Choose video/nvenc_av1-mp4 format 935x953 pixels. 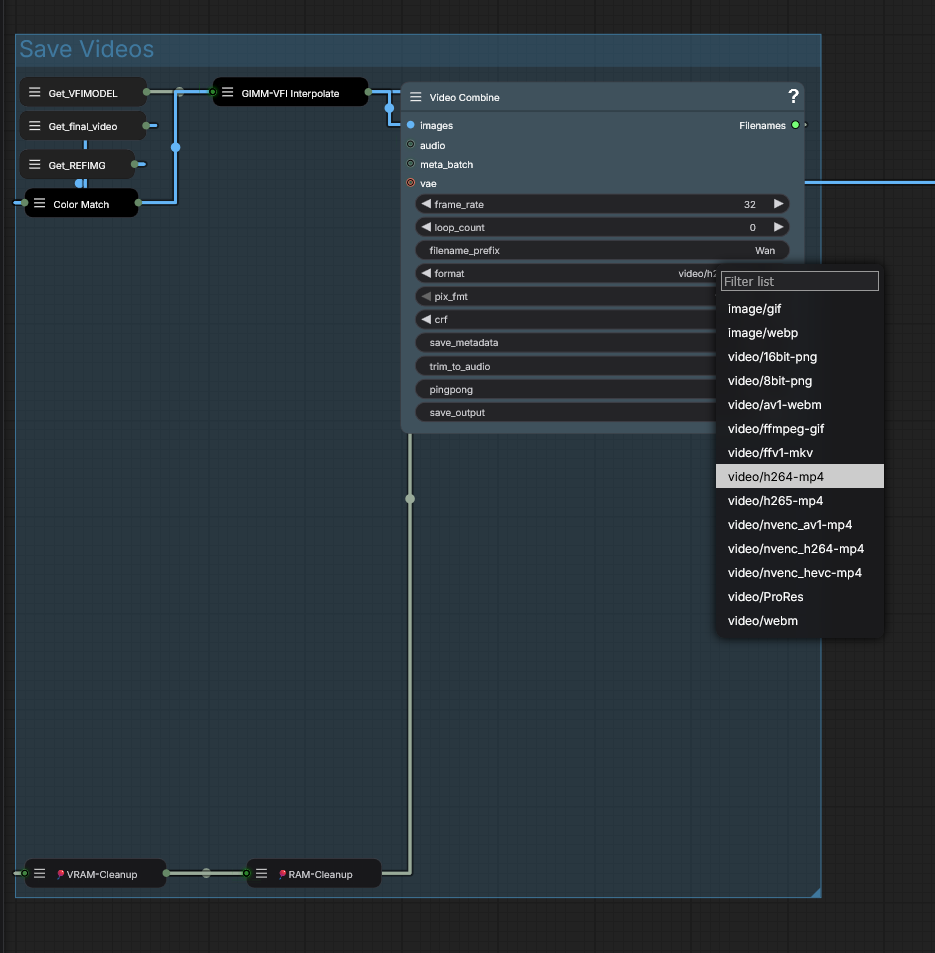pos(799,525)
